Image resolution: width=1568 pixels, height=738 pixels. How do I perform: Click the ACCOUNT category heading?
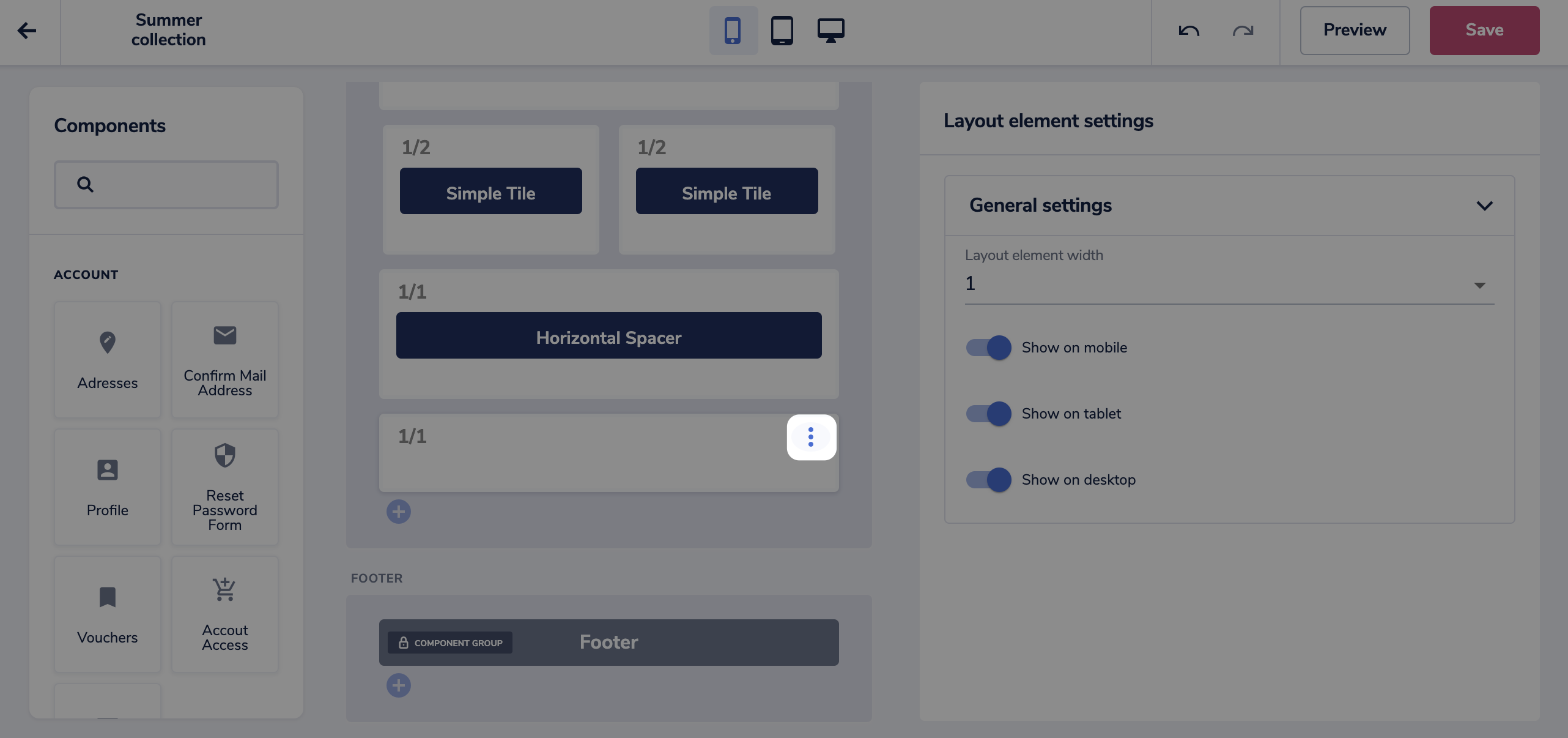click(x=86, y=275)
